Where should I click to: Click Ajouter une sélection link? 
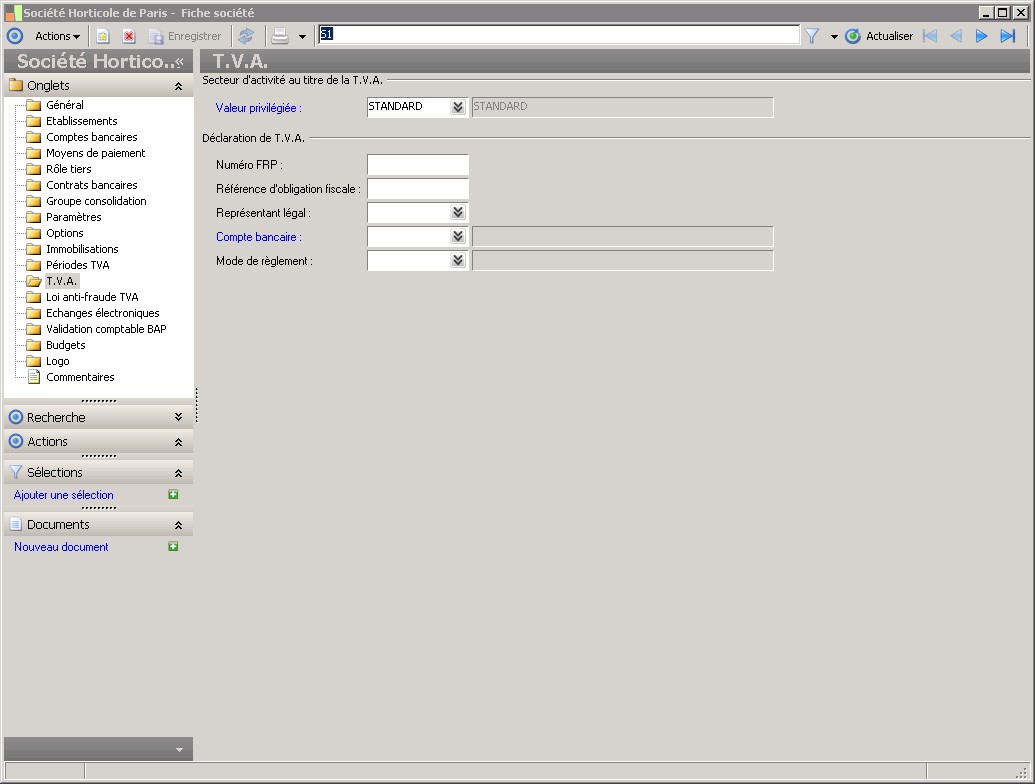pos(63,495)
